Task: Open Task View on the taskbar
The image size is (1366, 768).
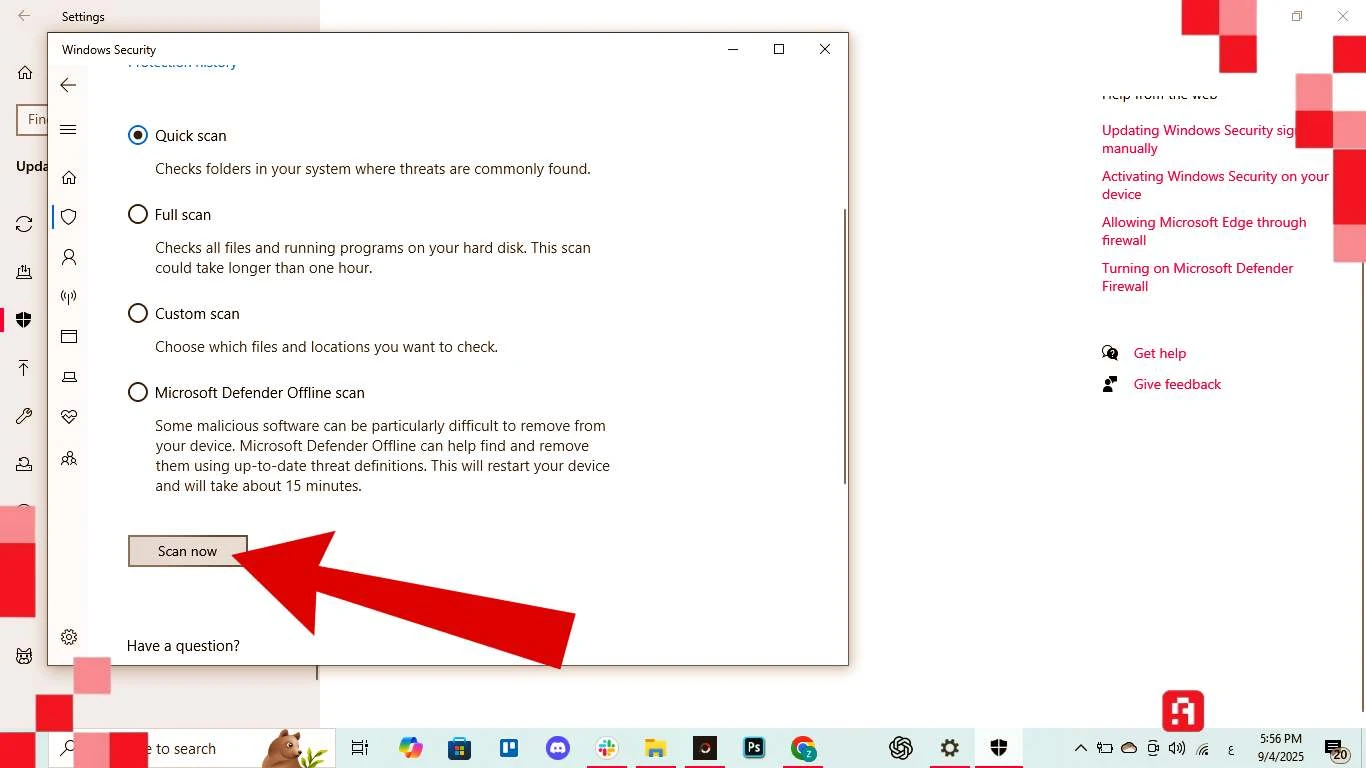Action: 360,748
